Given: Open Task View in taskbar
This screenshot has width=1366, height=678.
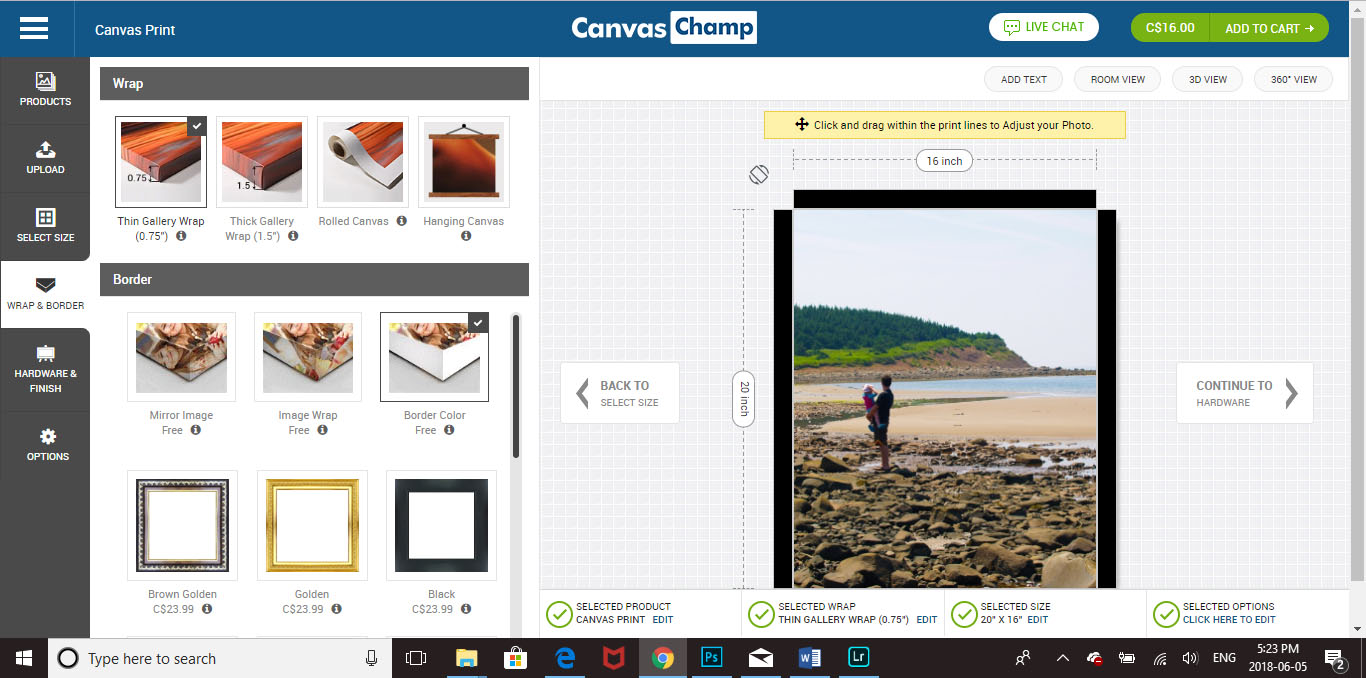Looking at the screenshot, I should click(415, 658).
